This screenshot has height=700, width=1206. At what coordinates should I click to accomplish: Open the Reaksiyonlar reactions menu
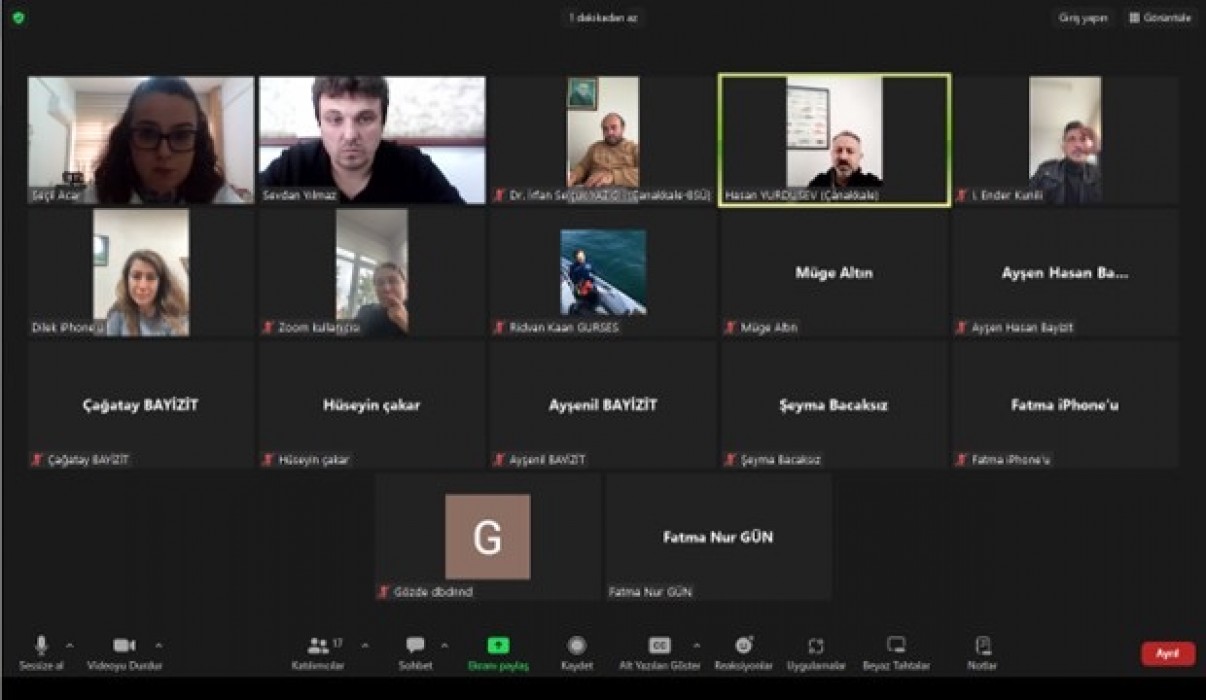coord(744,646)
